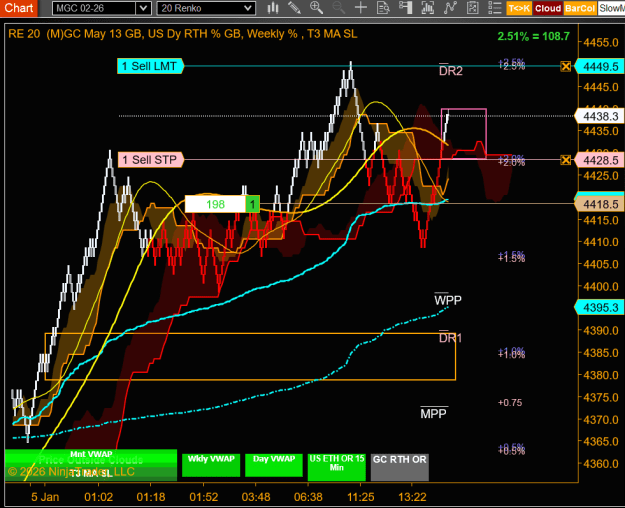Open the indicators line-graph icon
The height and width of the screenshot is (508, 625).
(x=450, y=8)
